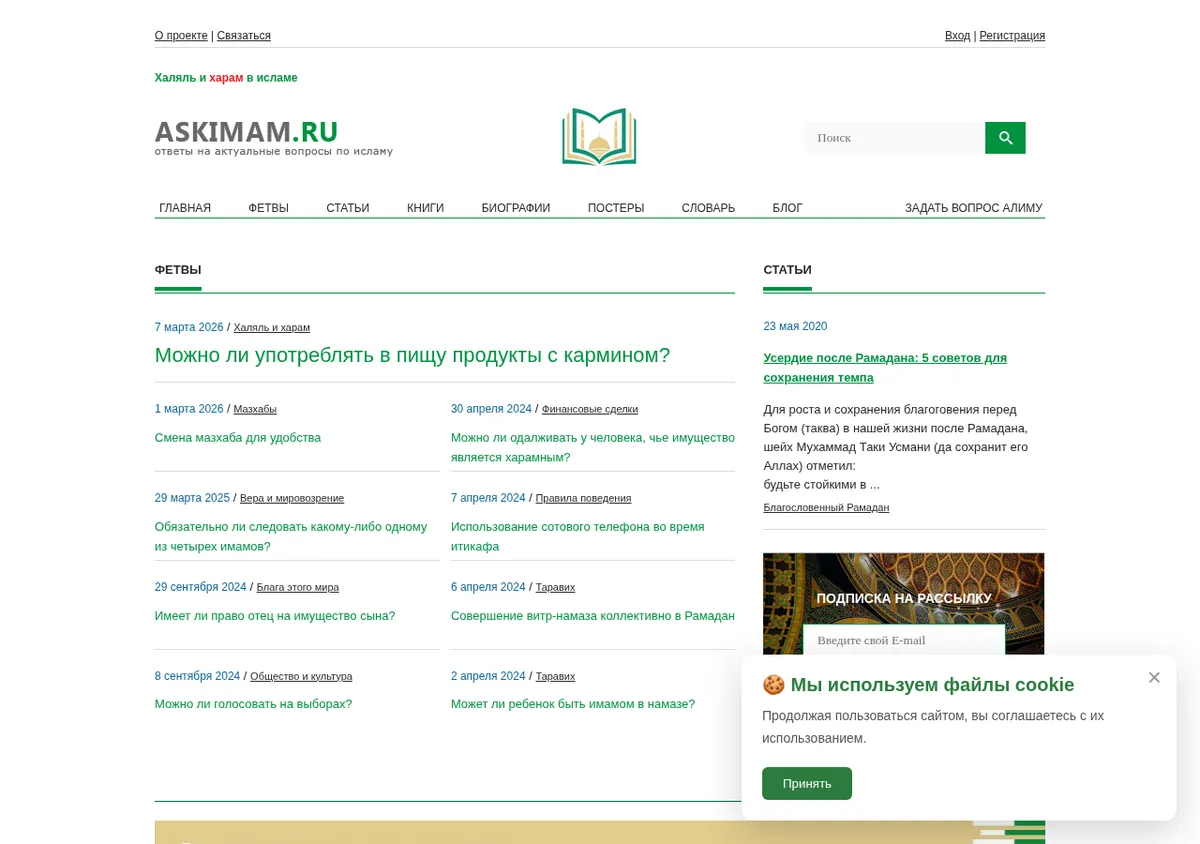Click the Поиск search field
Viewport: 1200px width, 844px height.
point(894,138)
